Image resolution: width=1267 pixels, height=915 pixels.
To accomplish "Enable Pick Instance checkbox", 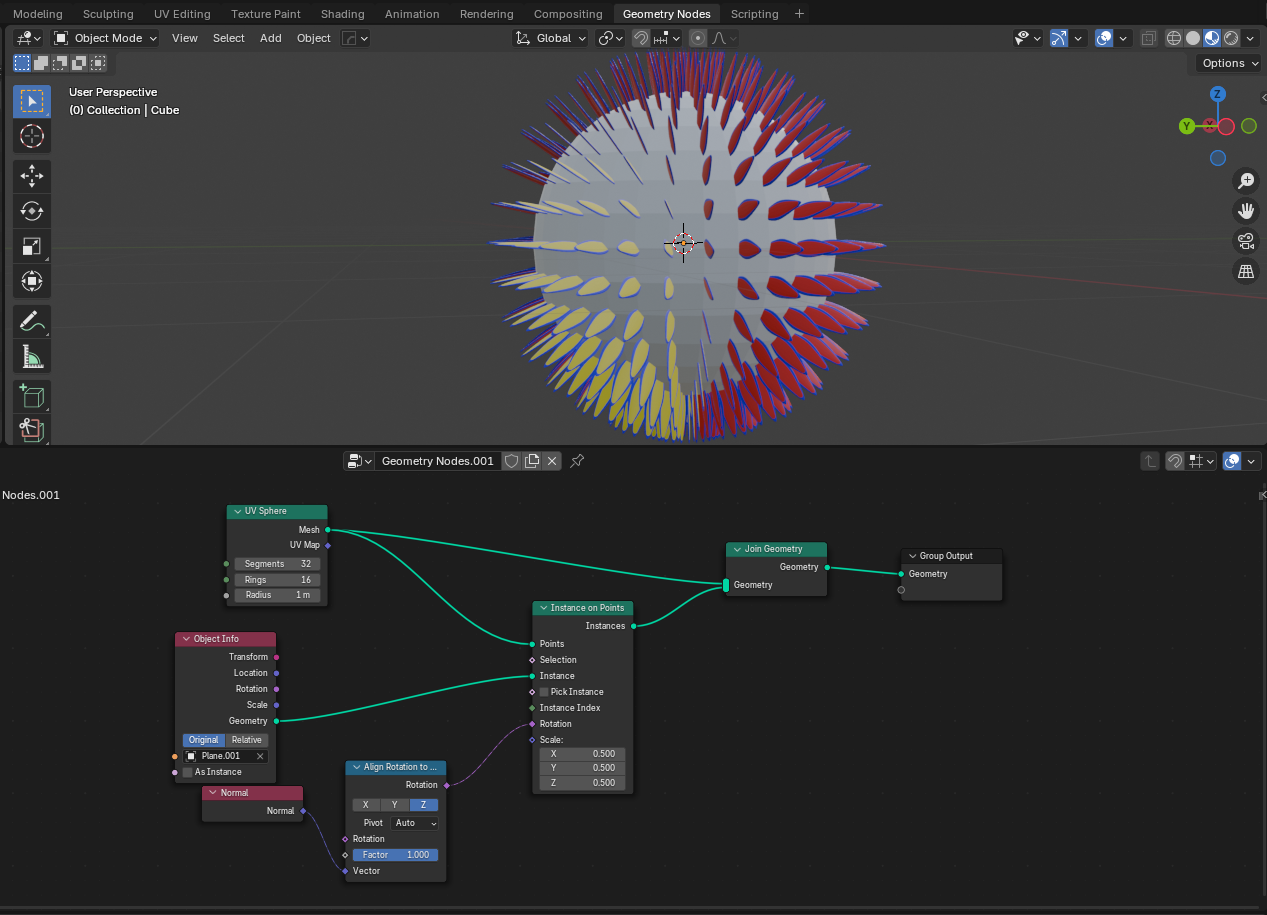I will 544,692.
